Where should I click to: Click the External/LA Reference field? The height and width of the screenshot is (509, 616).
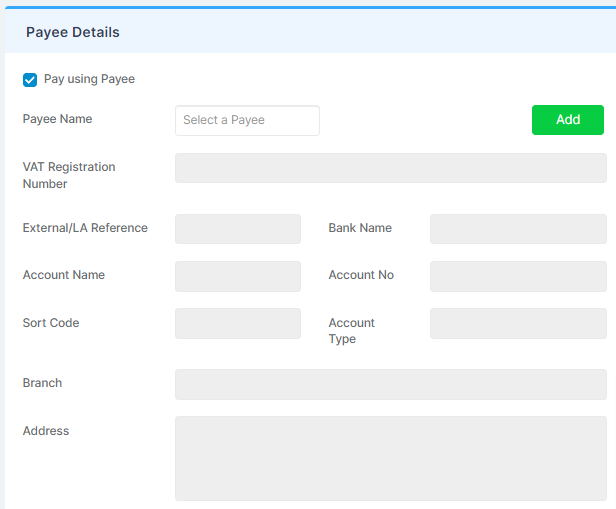click(x=238, y=229)
